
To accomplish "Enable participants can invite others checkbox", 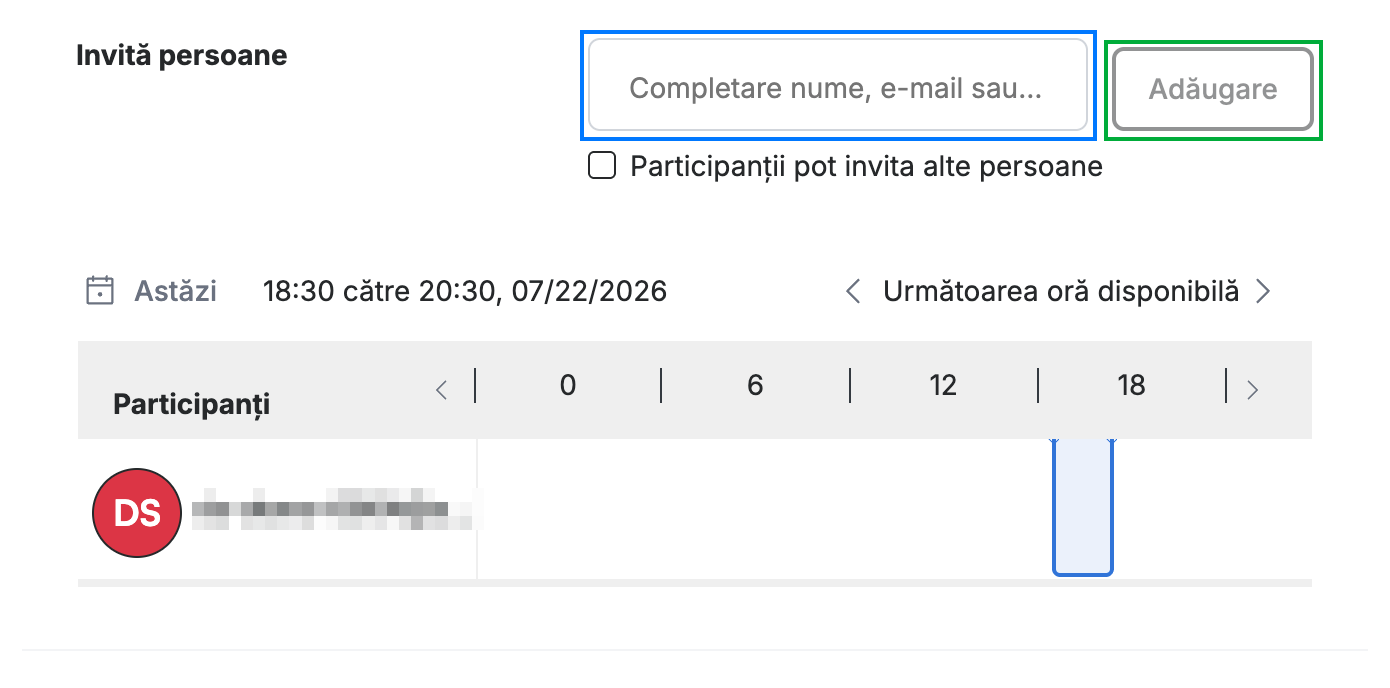I will coord(602,166).
